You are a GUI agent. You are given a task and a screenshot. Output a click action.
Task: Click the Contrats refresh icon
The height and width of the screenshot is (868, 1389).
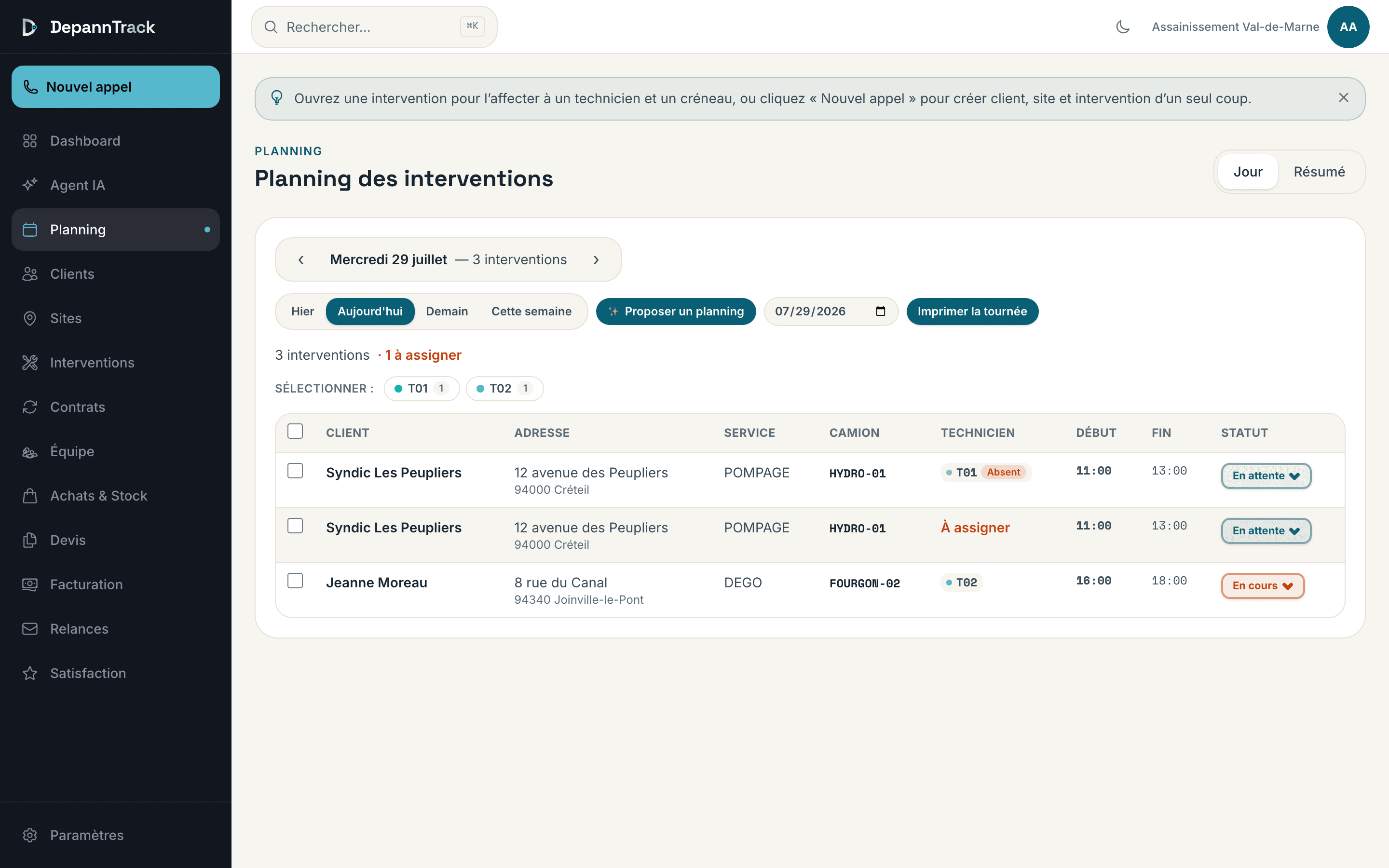(x=30, y=407)
